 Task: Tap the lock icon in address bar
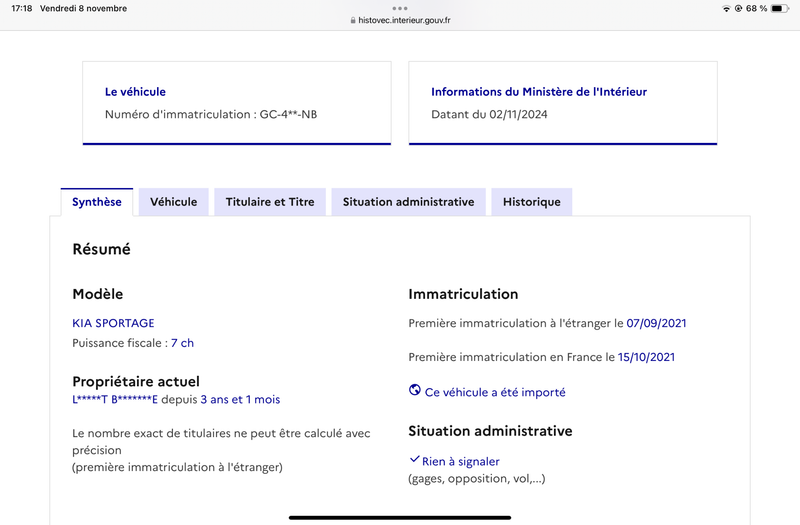(353, 20)
